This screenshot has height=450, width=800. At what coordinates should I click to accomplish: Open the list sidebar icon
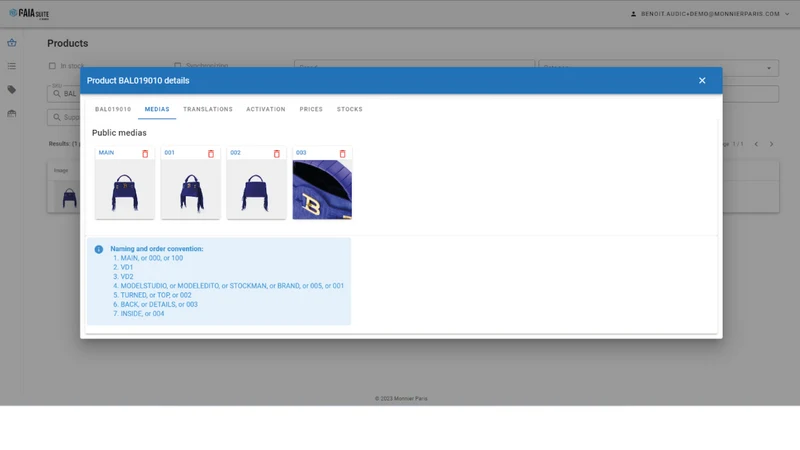[12, 66]
